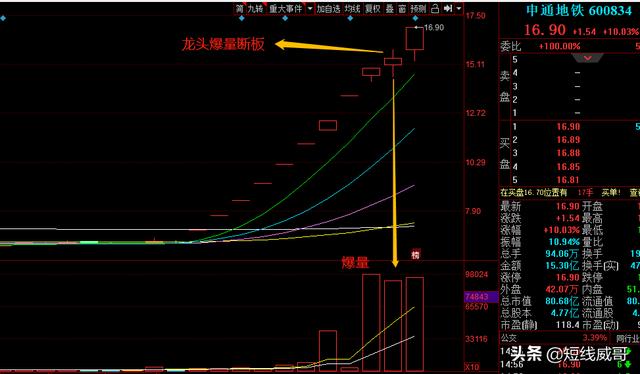Toggle the 均线 moving averages
The image size is (640, 374).
pyautogui.click(x=352, y=9)
